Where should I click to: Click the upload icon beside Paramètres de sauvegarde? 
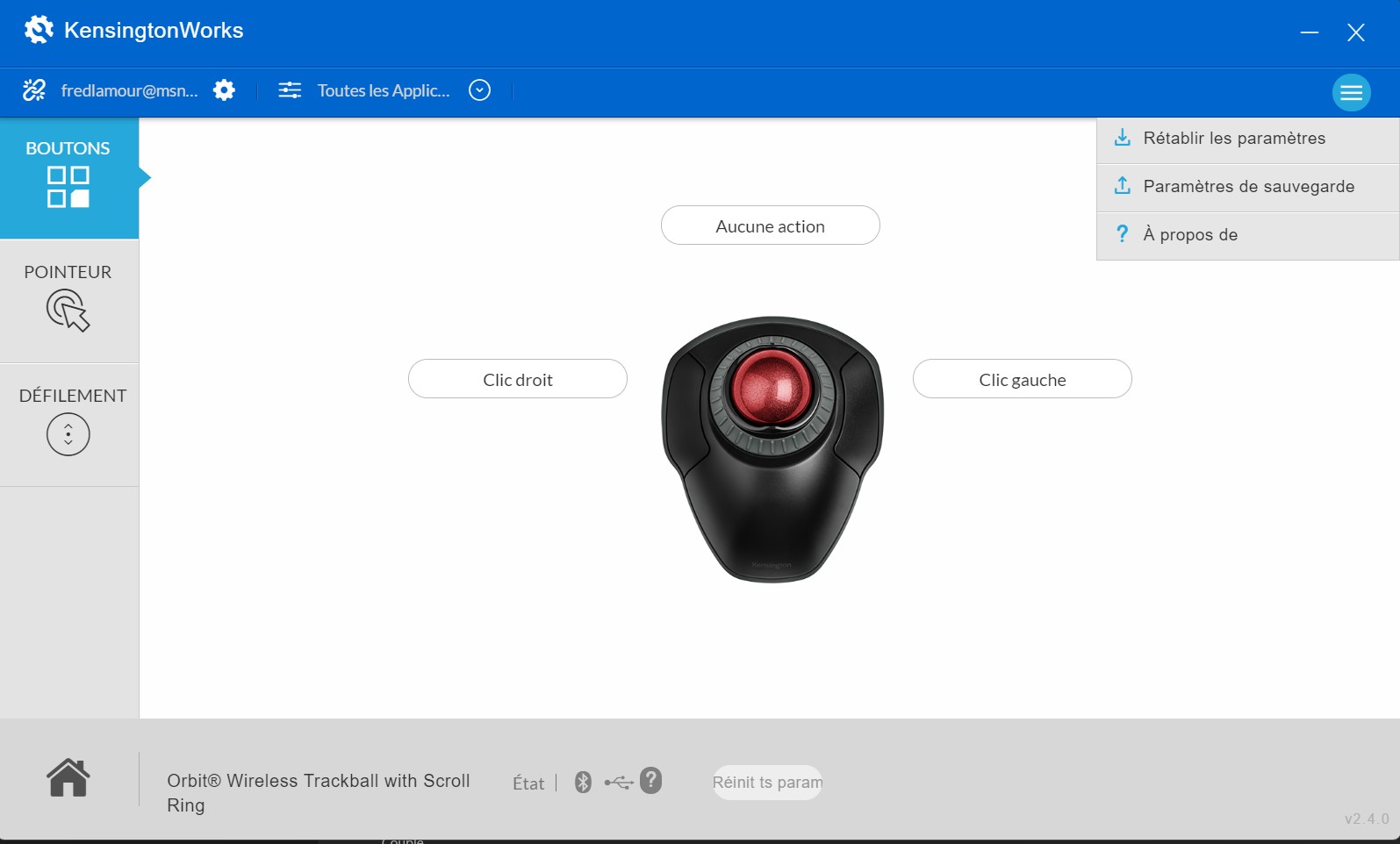[x=1122, y=186]
